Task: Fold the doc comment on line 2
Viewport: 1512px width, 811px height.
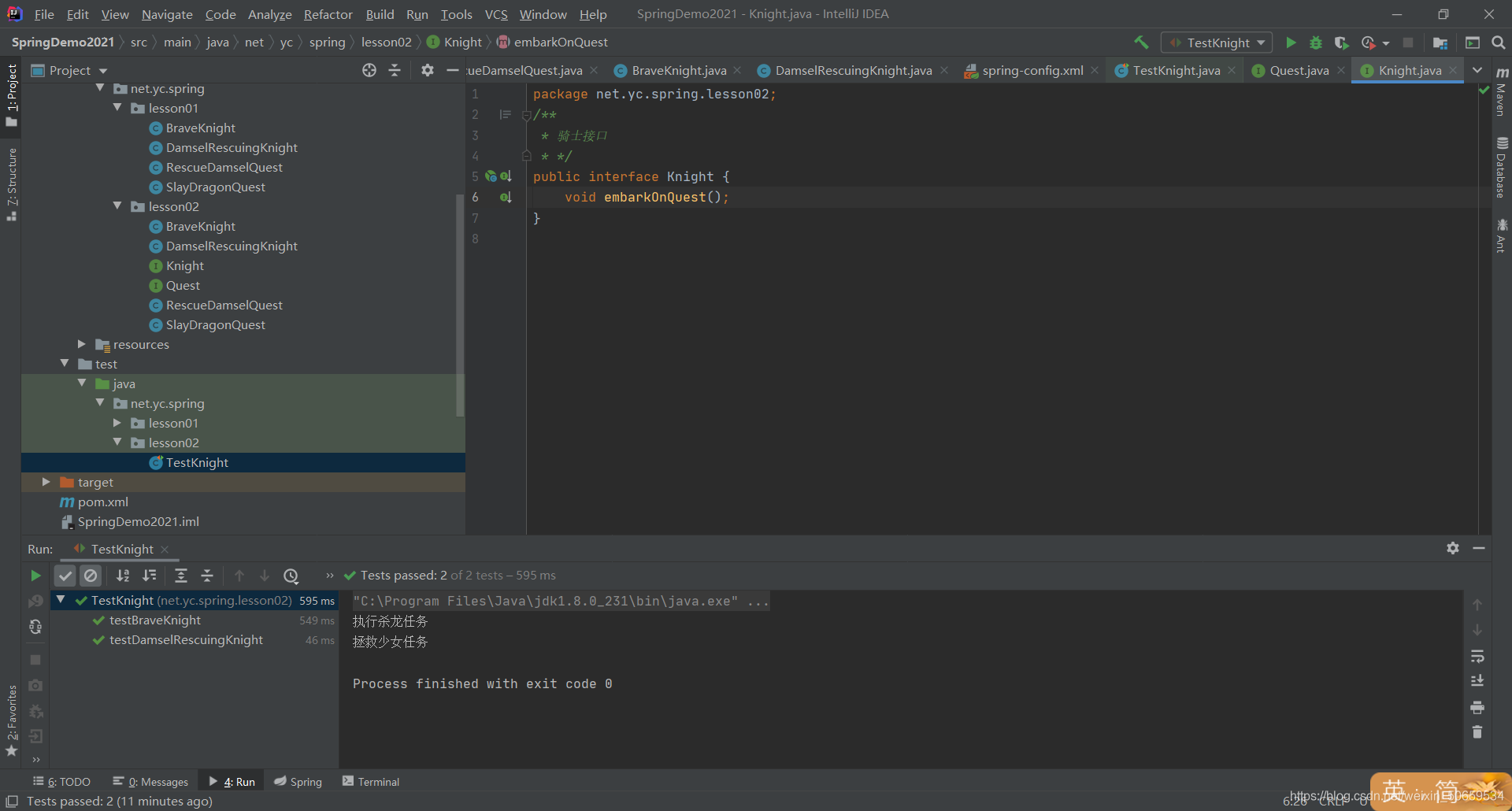Action: point(526,115)
